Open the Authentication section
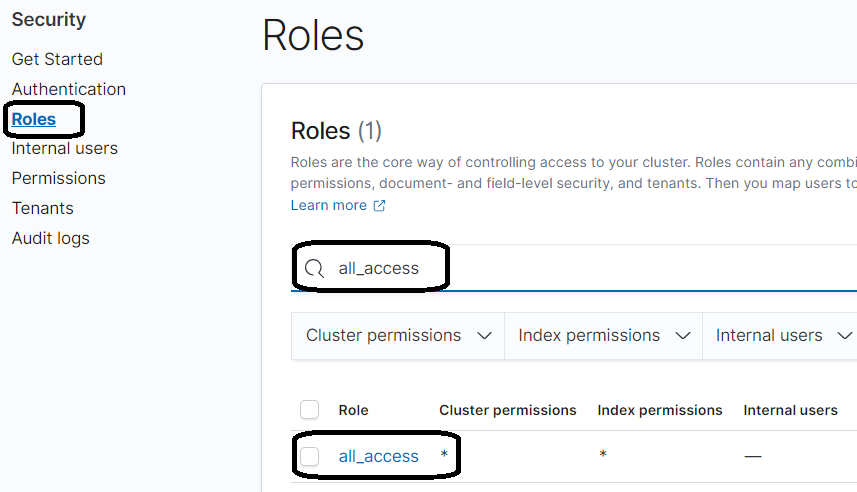This screenshot has width=857, height=492. coord(69,89)
